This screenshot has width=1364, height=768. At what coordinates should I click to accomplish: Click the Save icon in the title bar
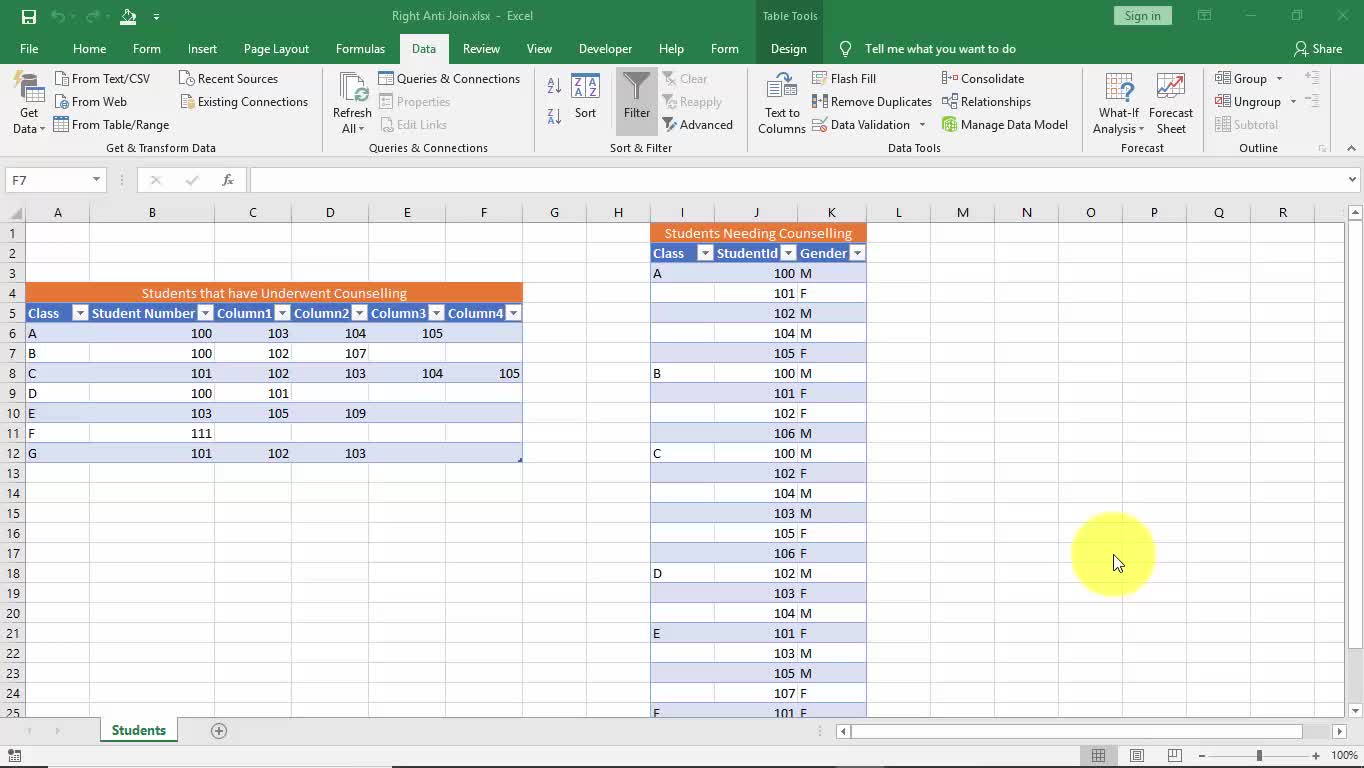tap(28, 16)
